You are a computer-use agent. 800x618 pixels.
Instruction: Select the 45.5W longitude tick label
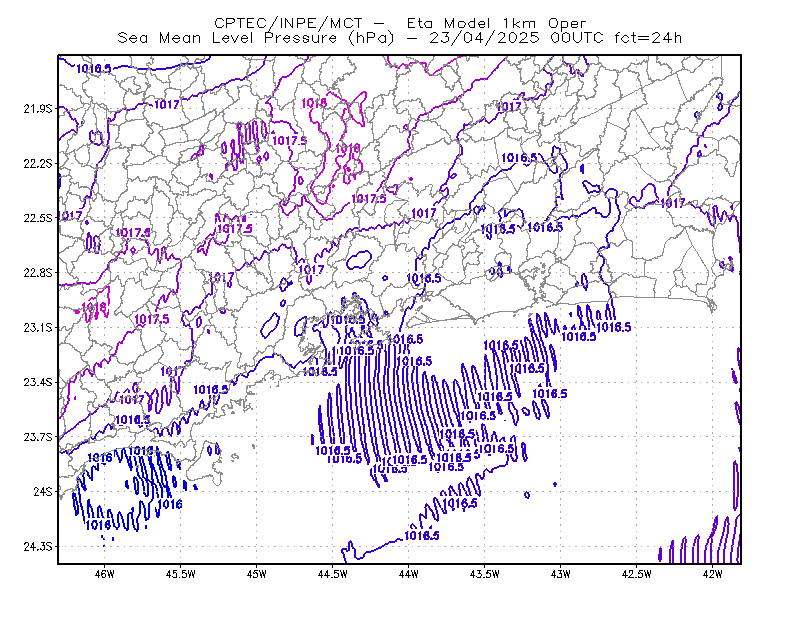pyautogui.click(x=181, y=574)
